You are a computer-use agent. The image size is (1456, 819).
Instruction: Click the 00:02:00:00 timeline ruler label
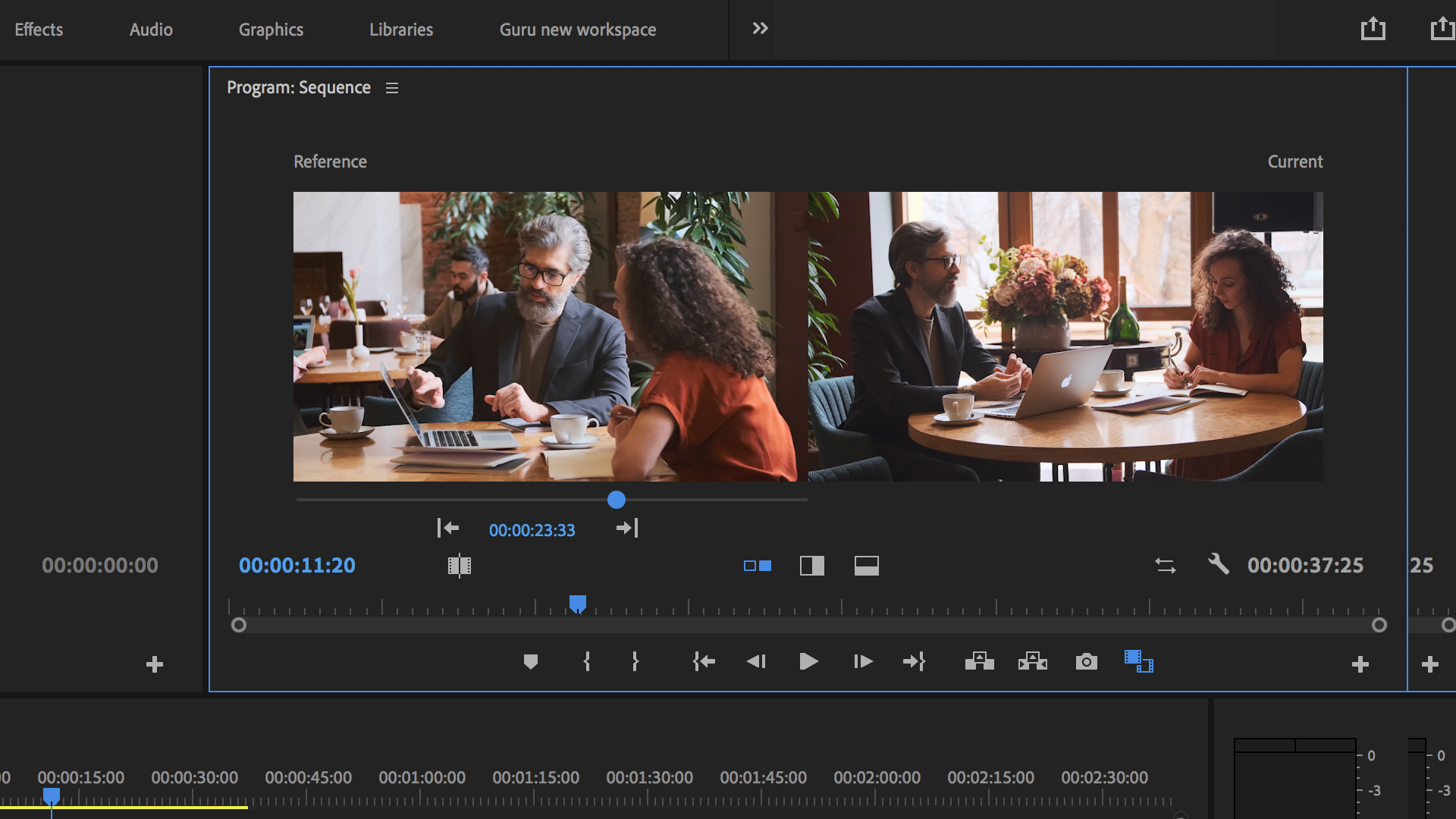tap(877, 778)
